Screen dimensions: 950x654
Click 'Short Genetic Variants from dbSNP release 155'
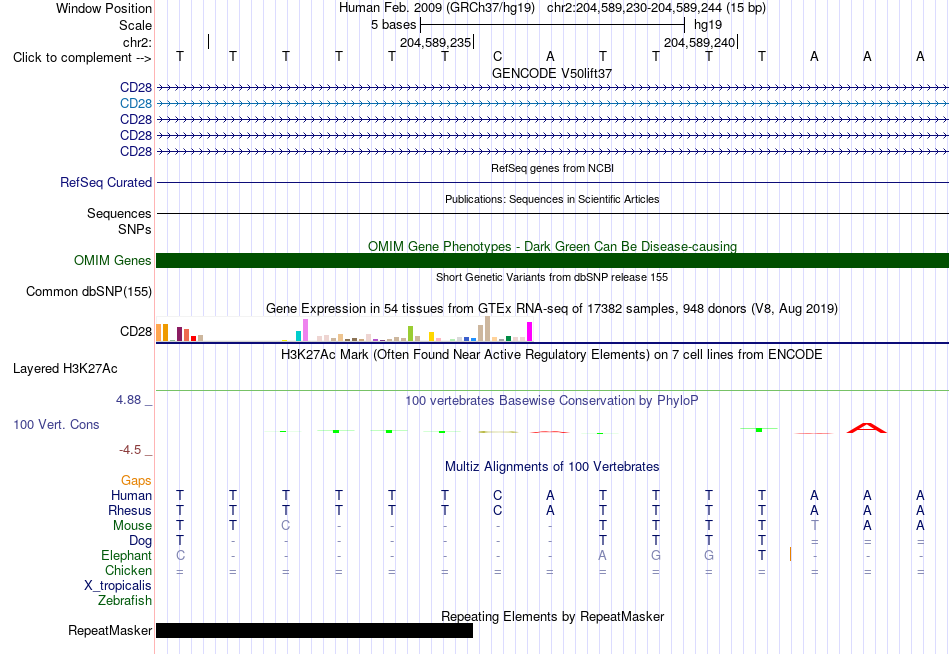[552, 277]
